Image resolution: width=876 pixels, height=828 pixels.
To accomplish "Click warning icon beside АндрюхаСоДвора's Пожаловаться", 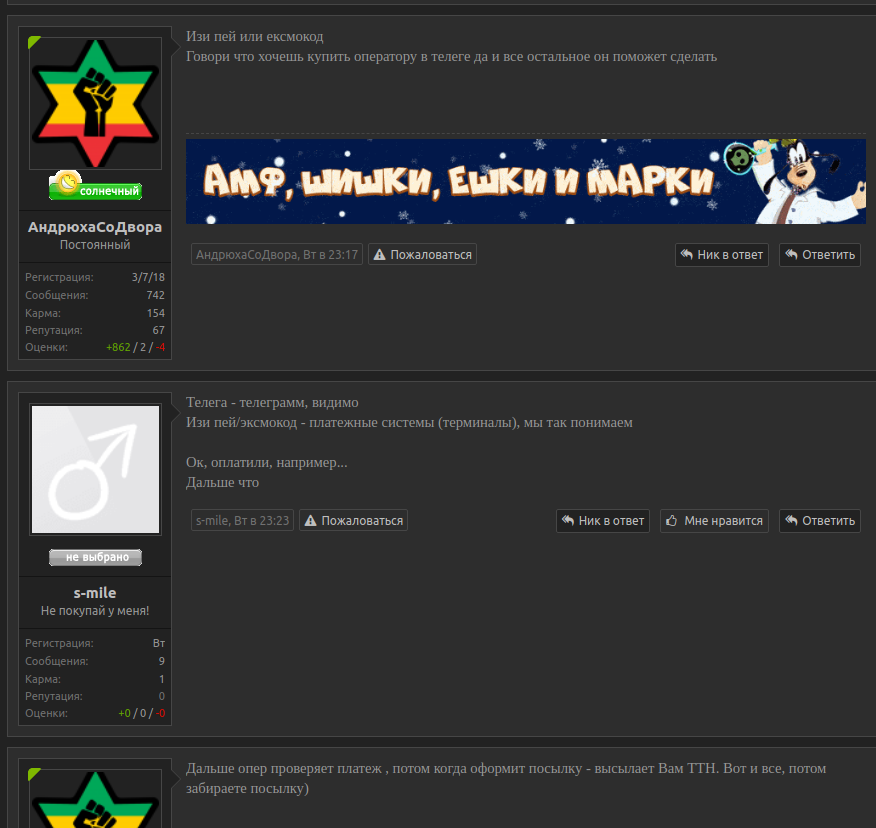I will [379, 255].
